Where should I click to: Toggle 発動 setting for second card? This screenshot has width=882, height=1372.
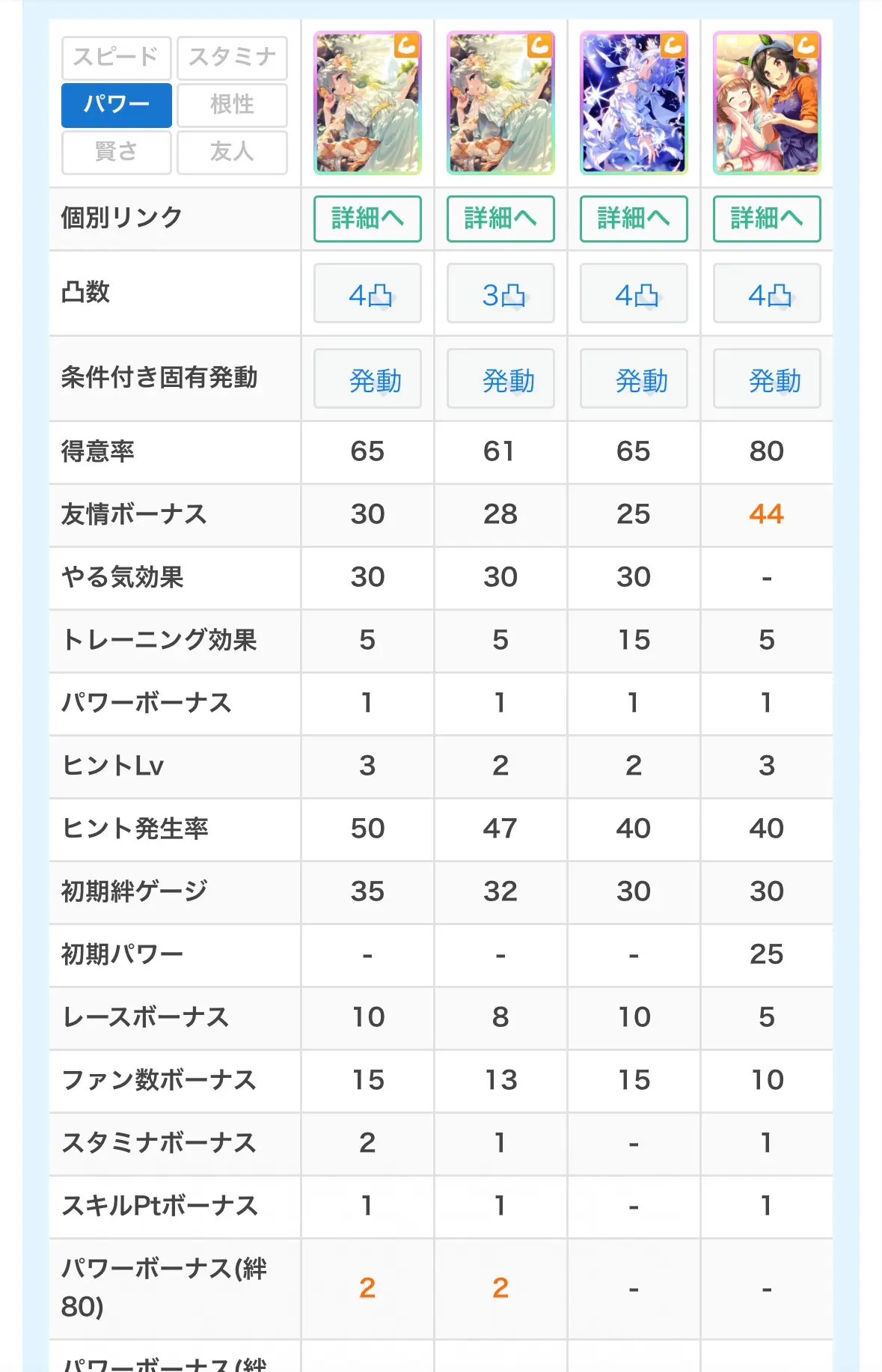pyautogui.click(x=500, y=379)
